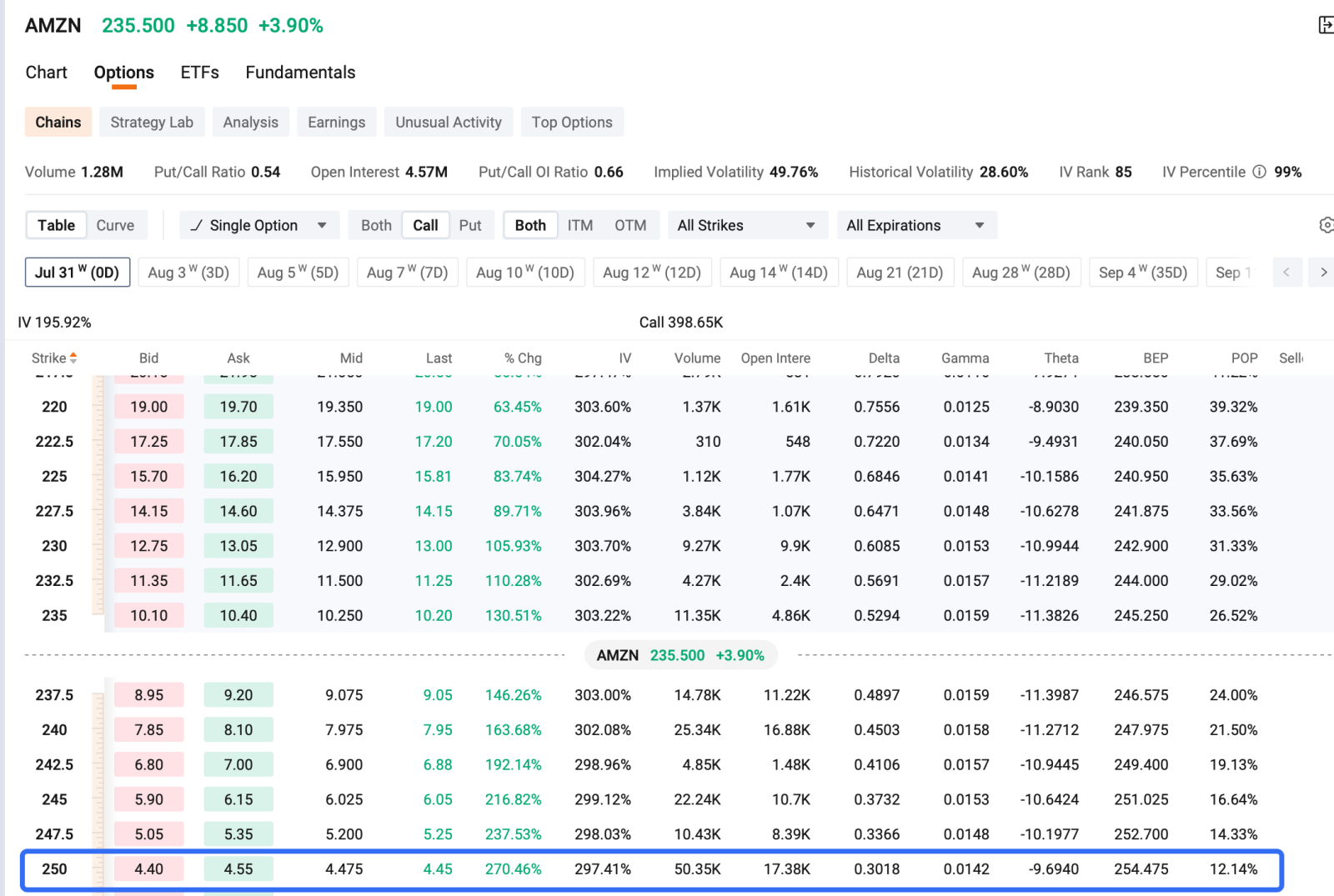Viewport: 1334px width, 896px height.
Task: Open the Analysis sub-tab
Action: (x=250, y=122)
